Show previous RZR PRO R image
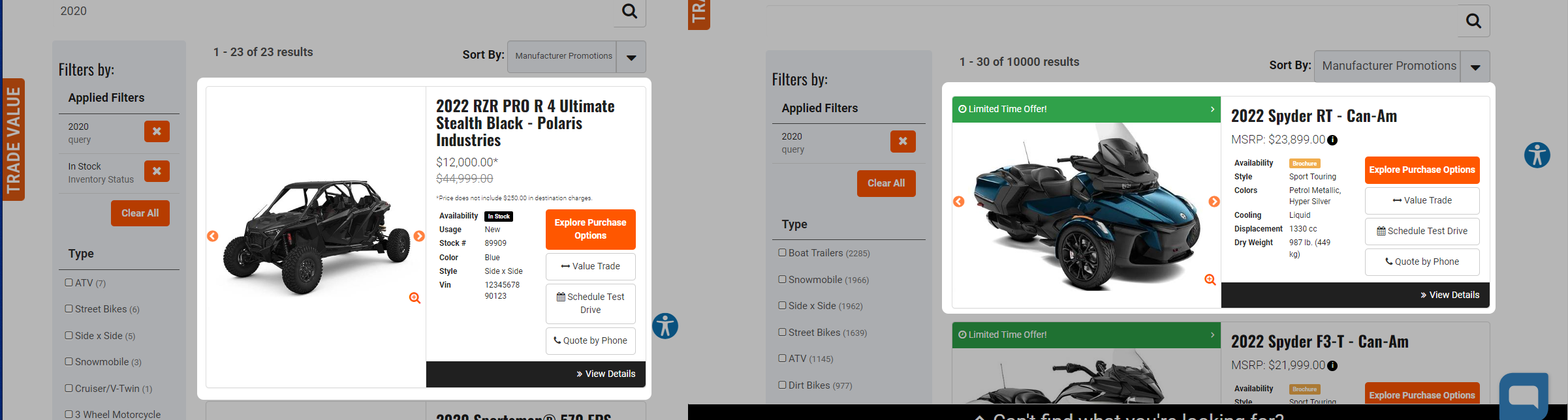The width and height of the screenshot is (1568, 420). coord(213,236)
